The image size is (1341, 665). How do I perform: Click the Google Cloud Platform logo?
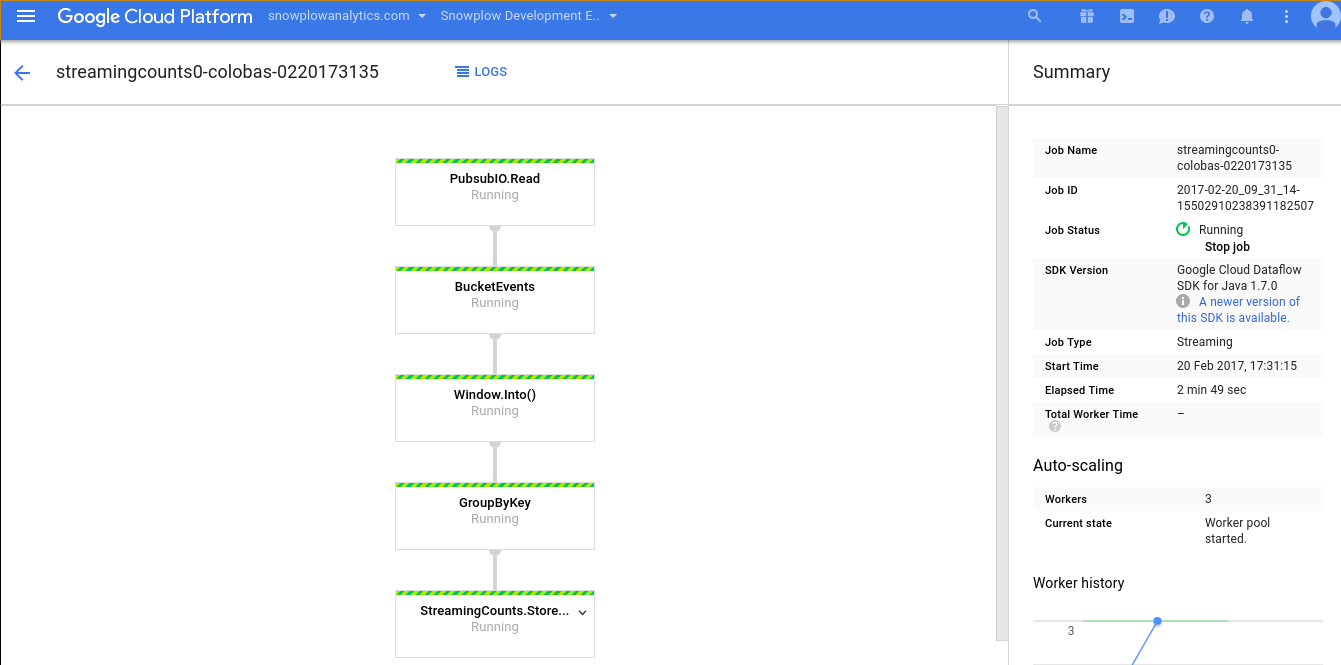(x=155, y=16)
